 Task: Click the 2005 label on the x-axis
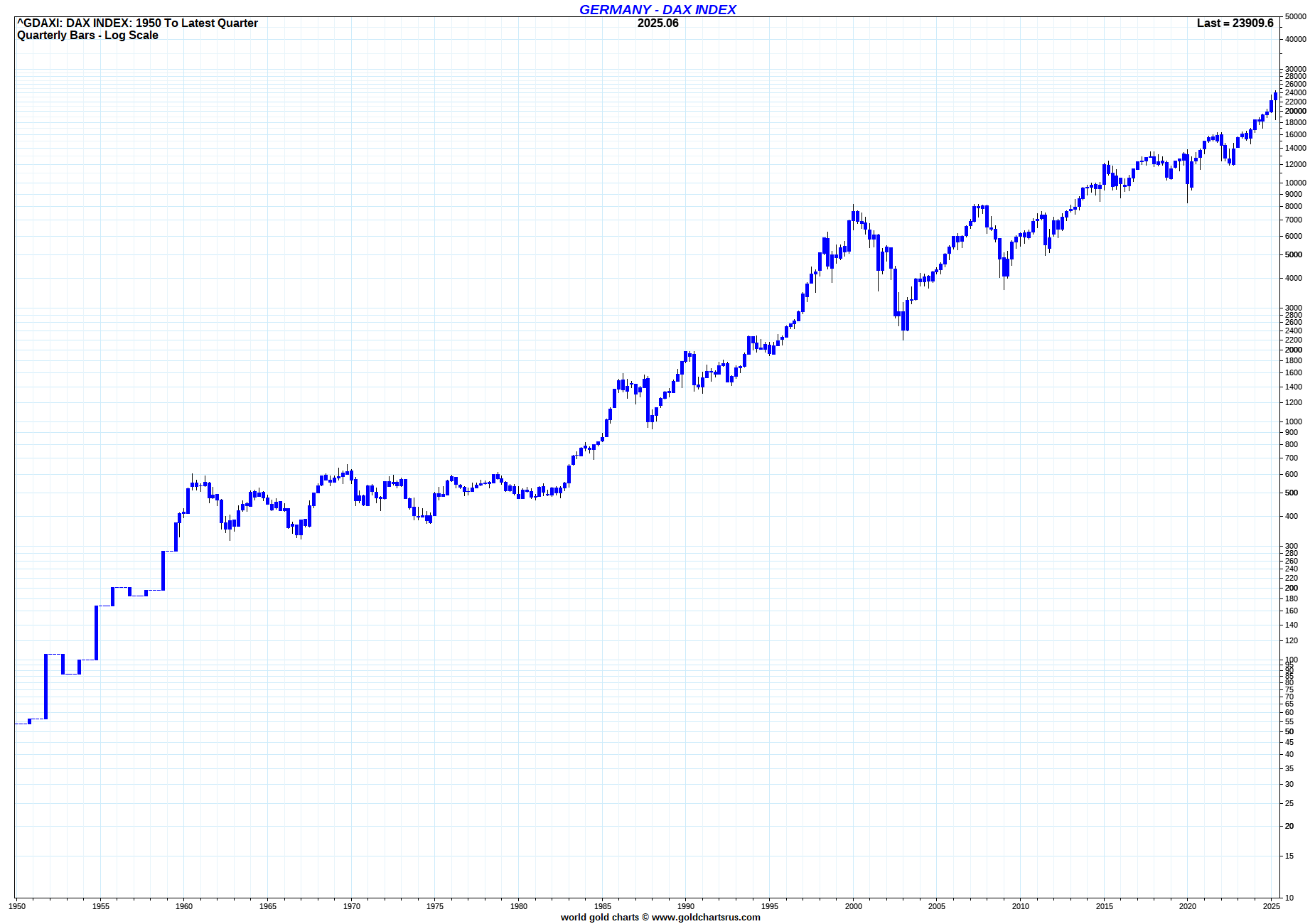937,906
